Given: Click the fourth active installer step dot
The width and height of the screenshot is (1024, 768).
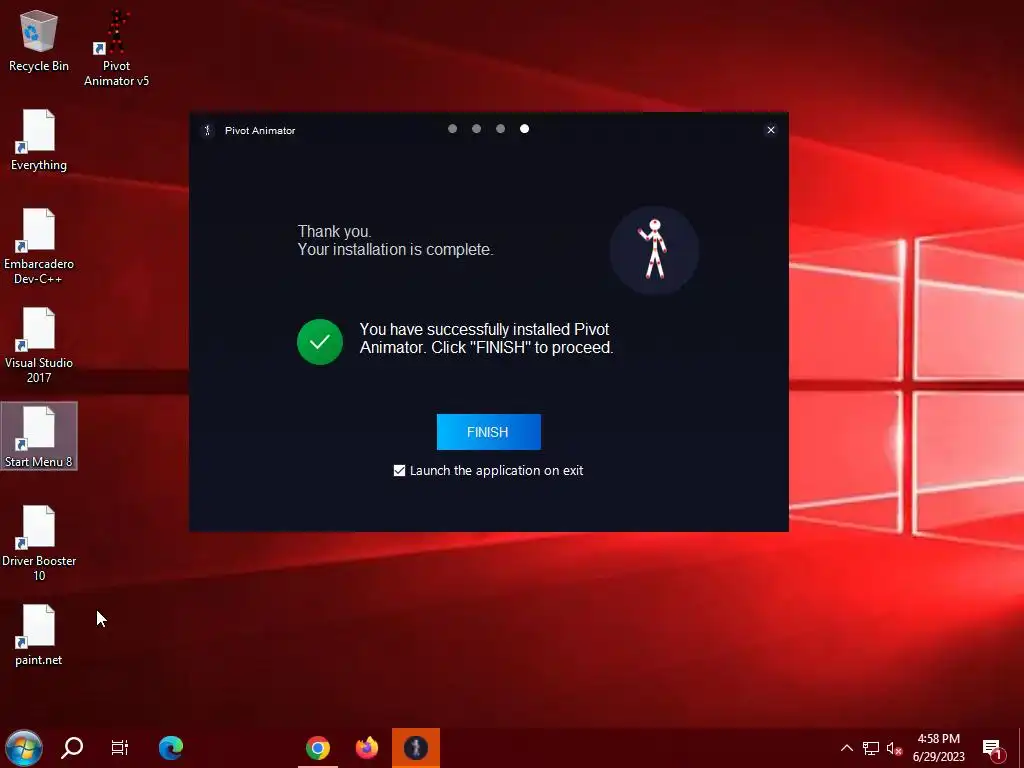Looking at the screenshot, I should [x=524, y=129].
